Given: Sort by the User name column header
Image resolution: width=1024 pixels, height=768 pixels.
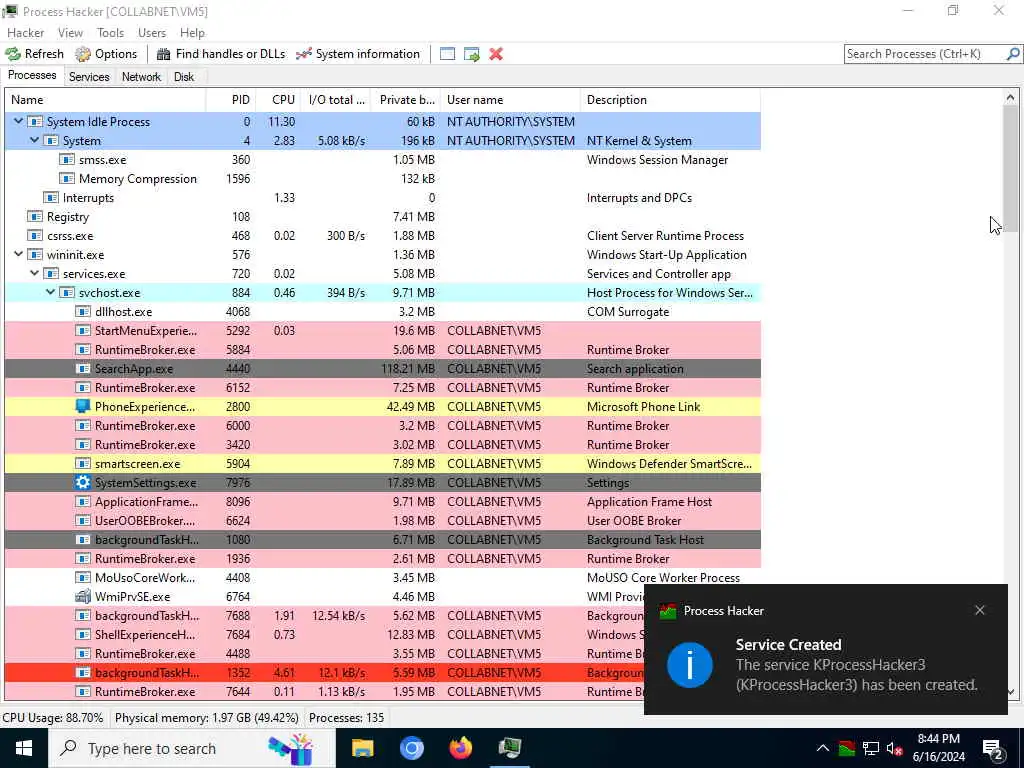Looking at the screenshot, I should [511, 100].
